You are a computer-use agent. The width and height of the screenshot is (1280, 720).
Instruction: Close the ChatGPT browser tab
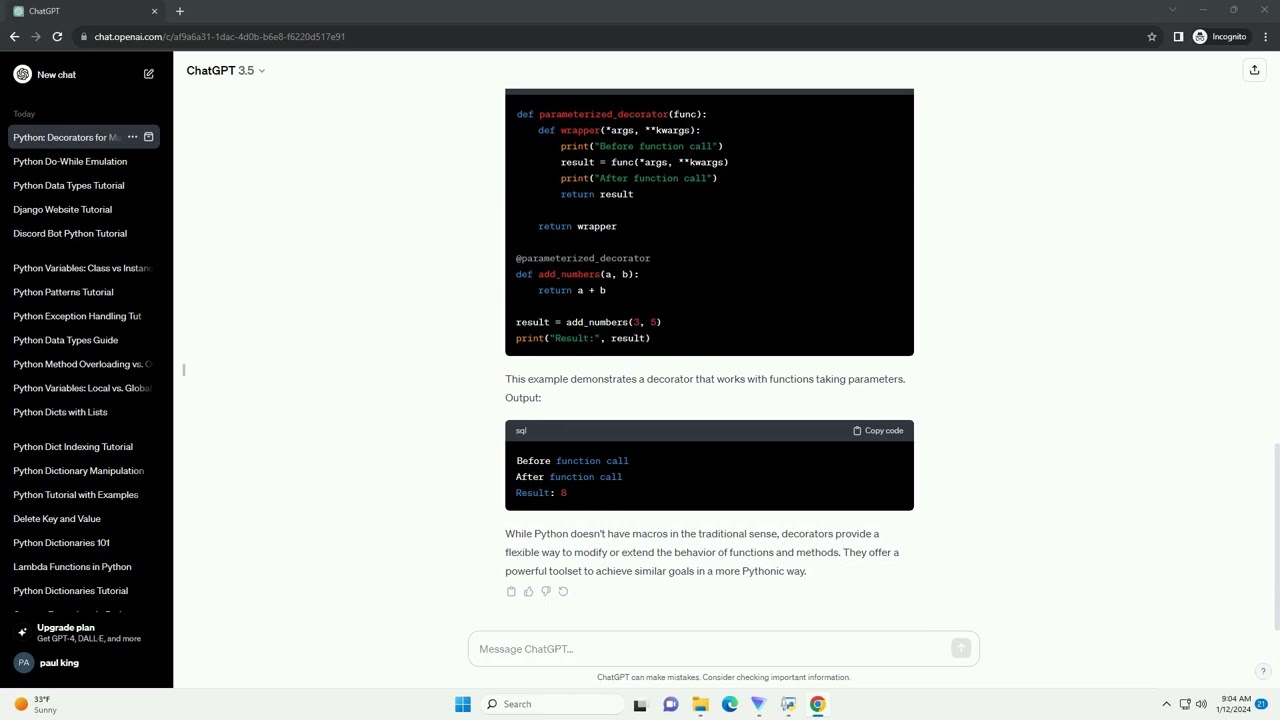pyautogui.click(x=154, y=11)
